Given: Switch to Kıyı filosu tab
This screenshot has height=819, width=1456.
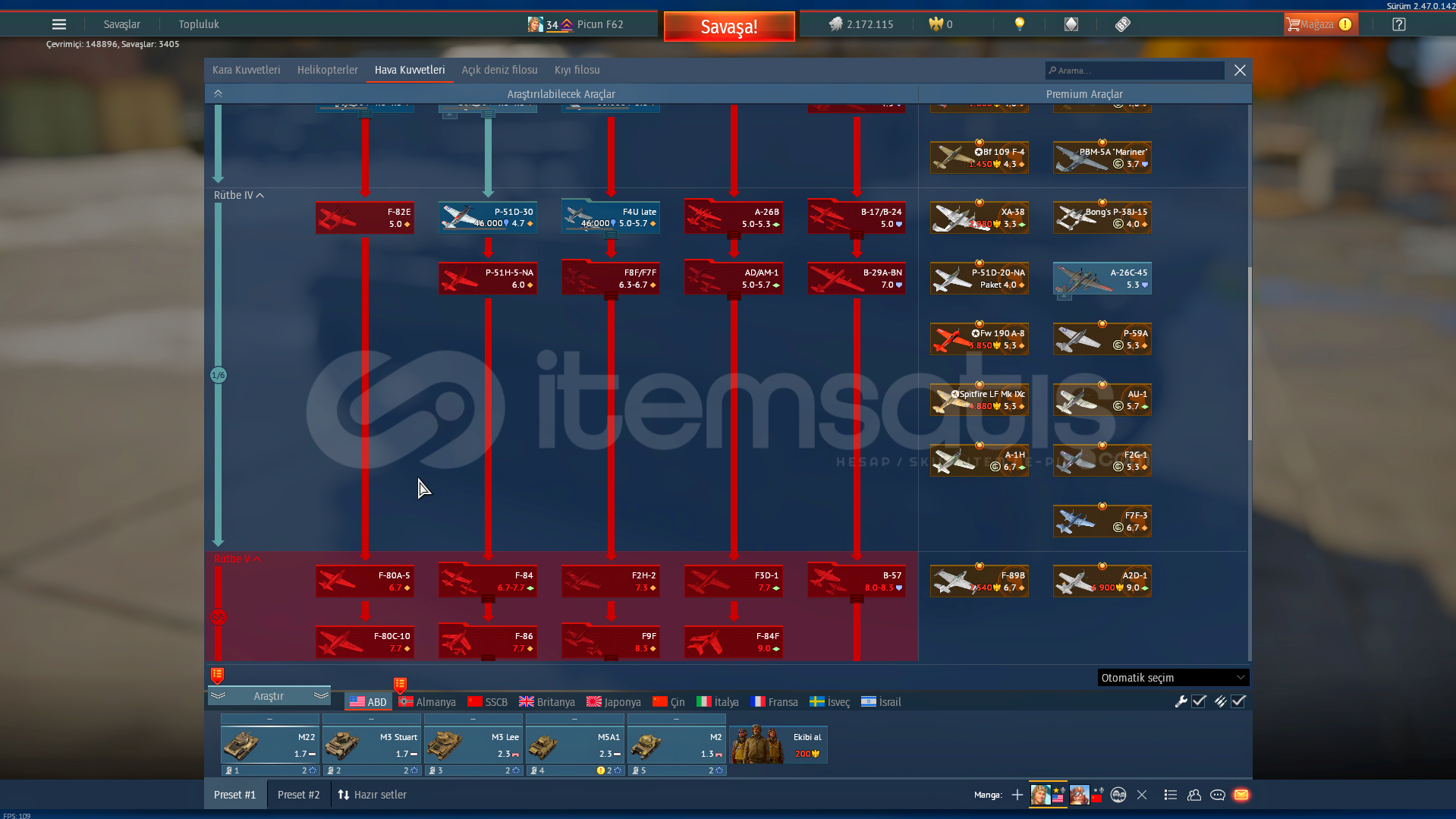Looking at the screenshot, I should [x=577, y=70].
